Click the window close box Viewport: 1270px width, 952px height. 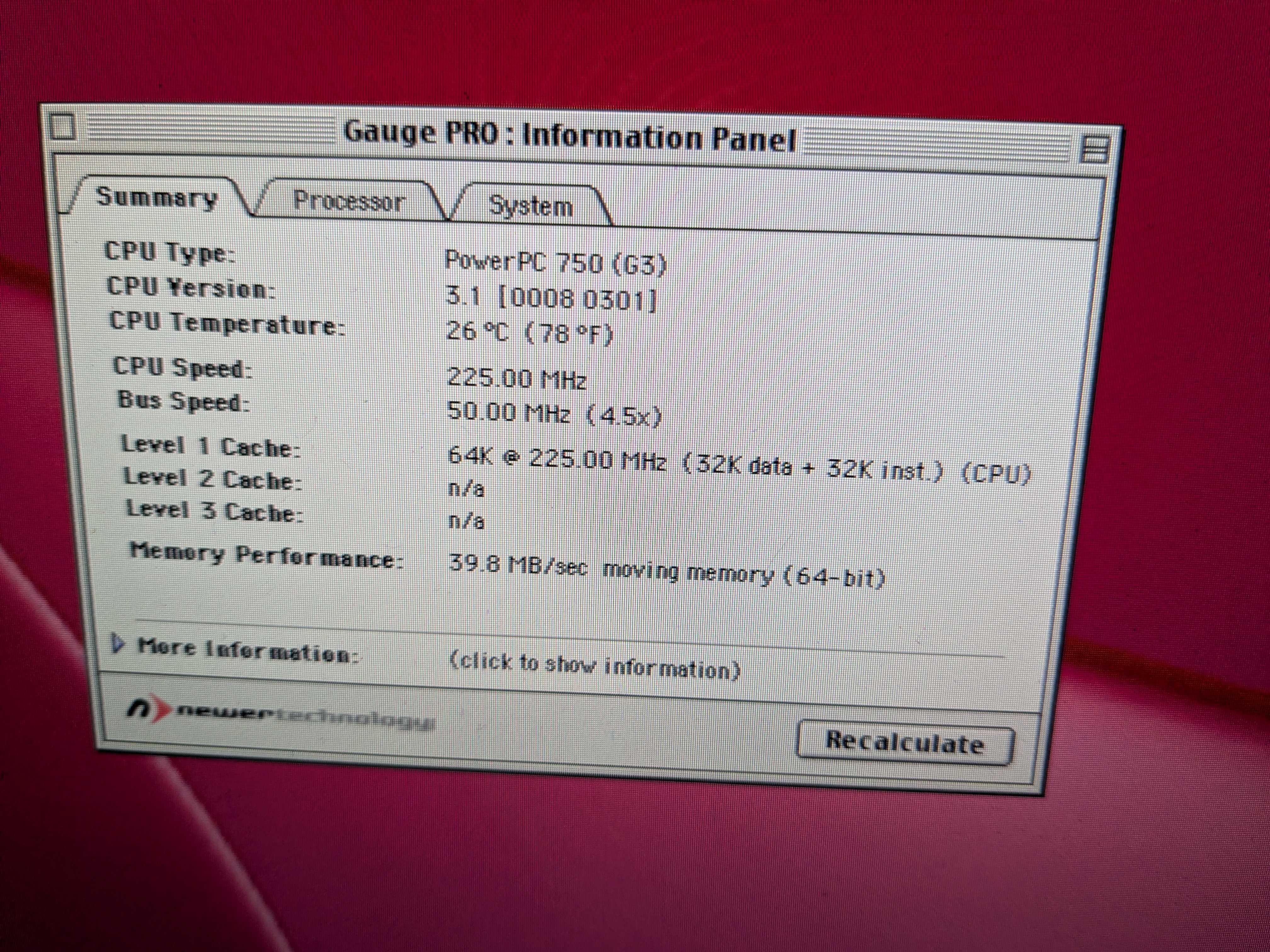point(62,127)
